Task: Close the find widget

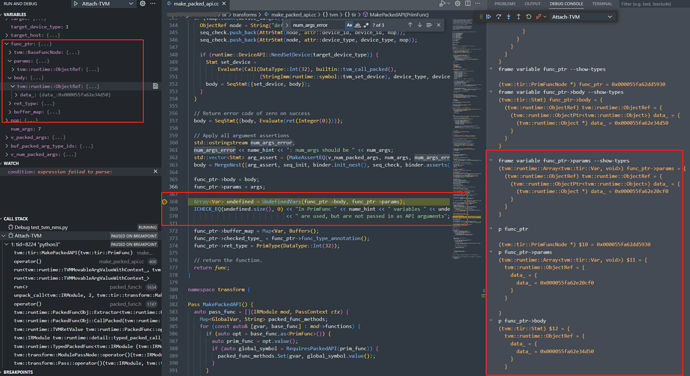Action: [x=438, y=25]
